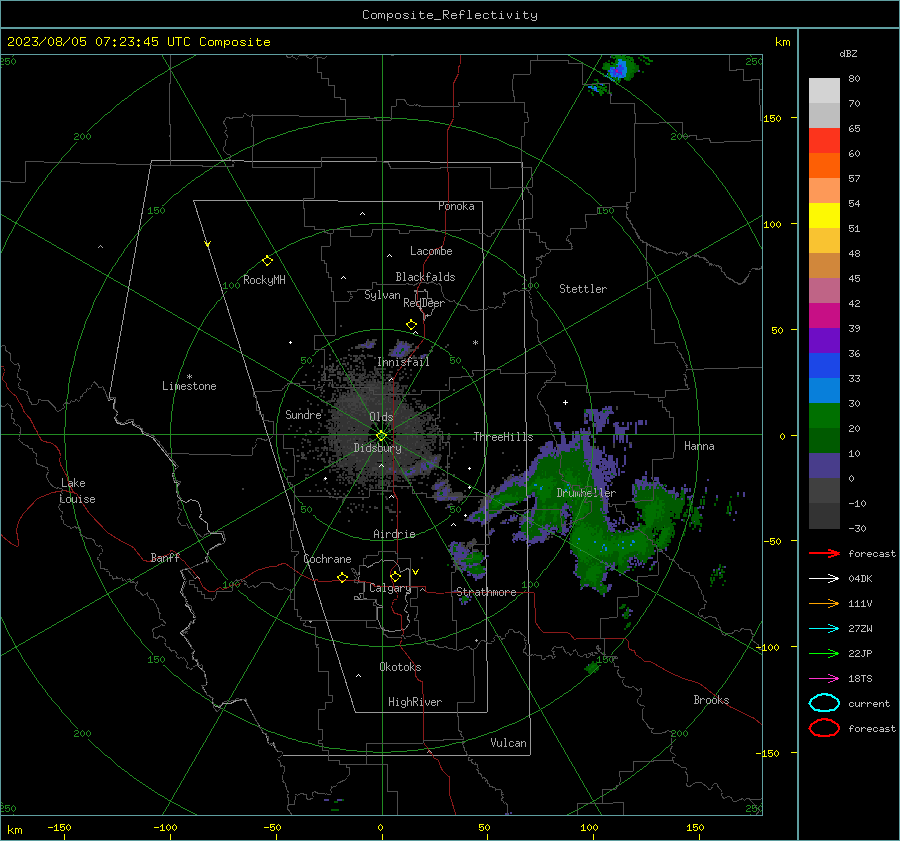Click the Lake Louise label

pyautogui.click(x=77, y=491)
